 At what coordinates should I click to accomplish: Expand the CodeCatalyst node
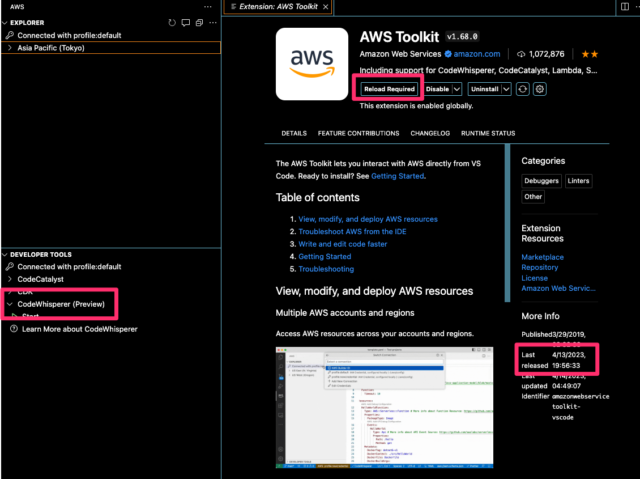10,279
